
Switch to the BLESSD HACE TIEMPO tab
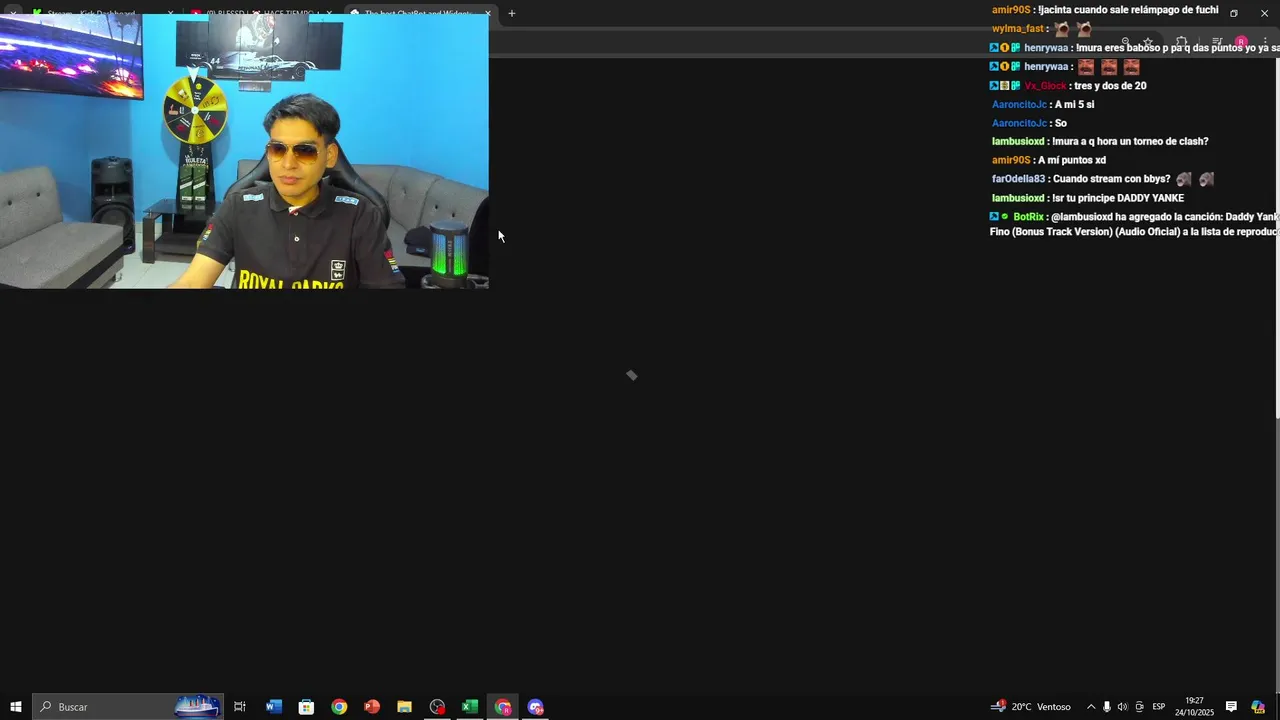click(260, 14)
